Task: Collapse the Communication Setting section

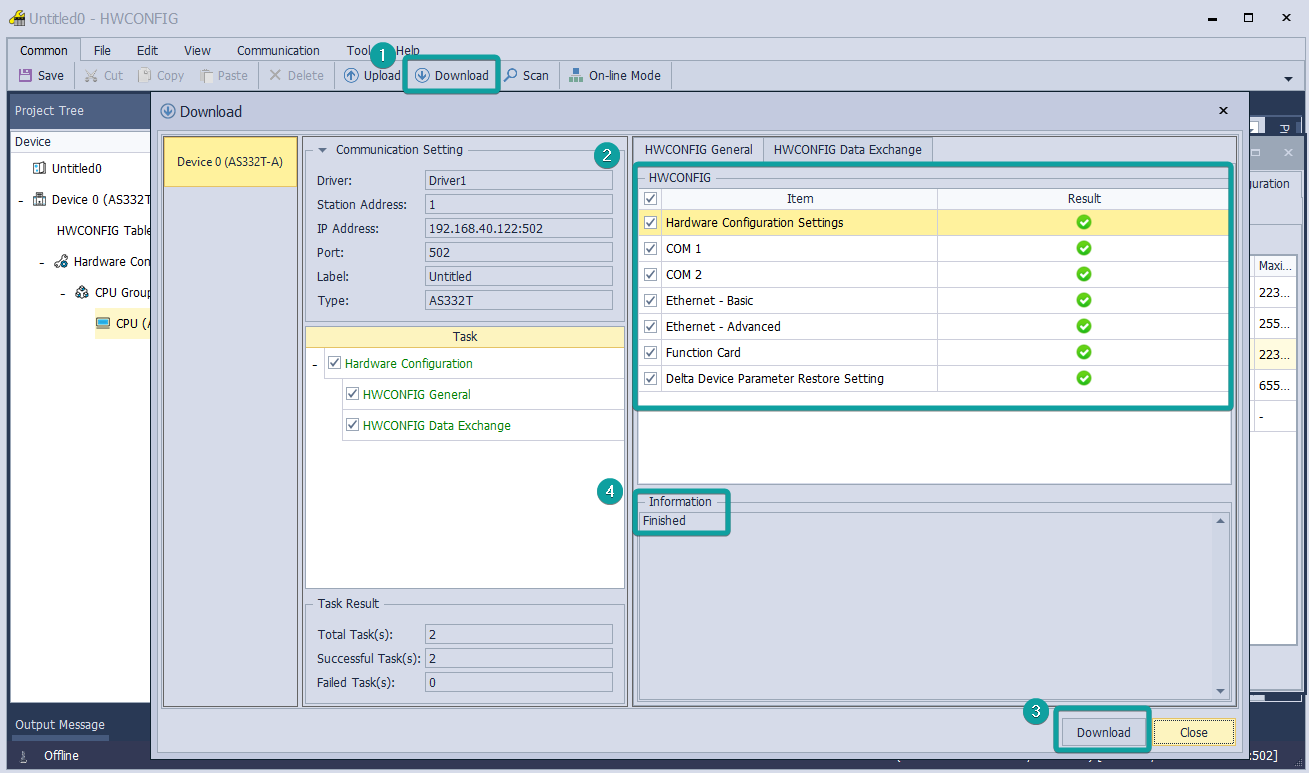Action: (323, 150)
